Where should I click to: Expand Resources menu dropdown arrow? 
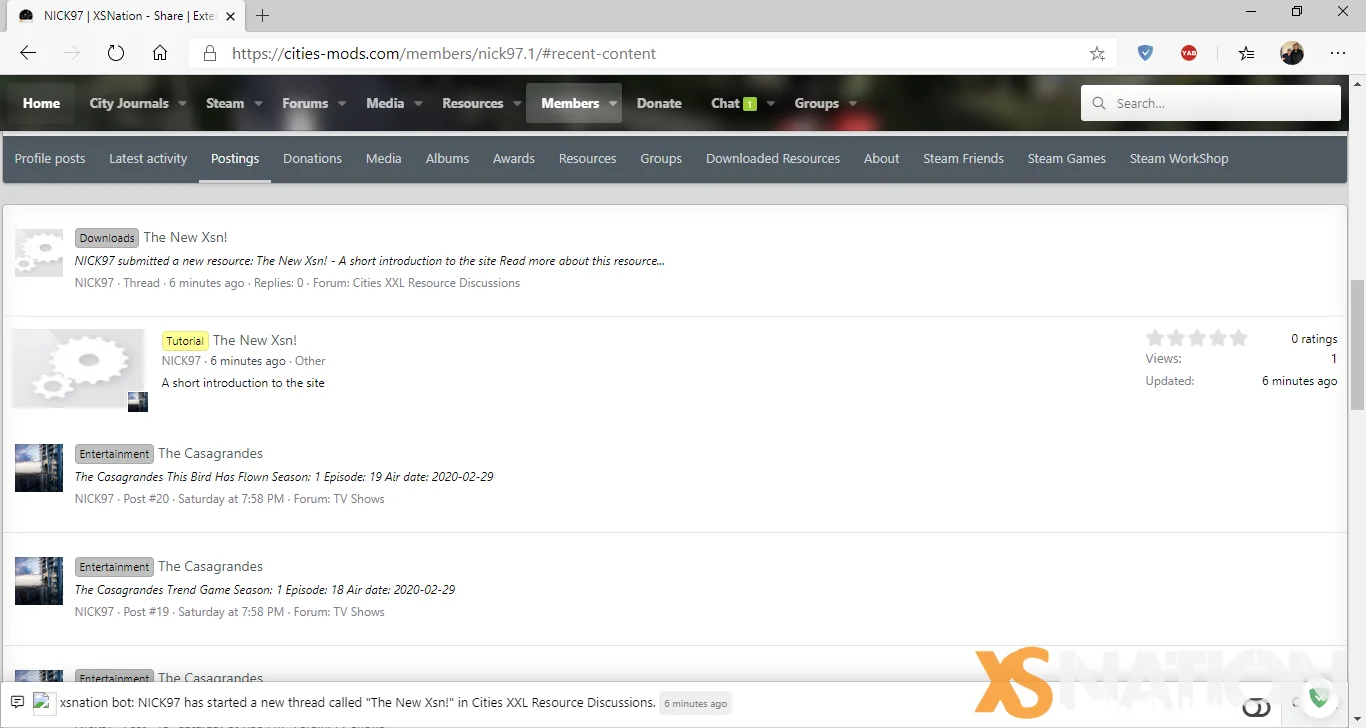[517, 103]
